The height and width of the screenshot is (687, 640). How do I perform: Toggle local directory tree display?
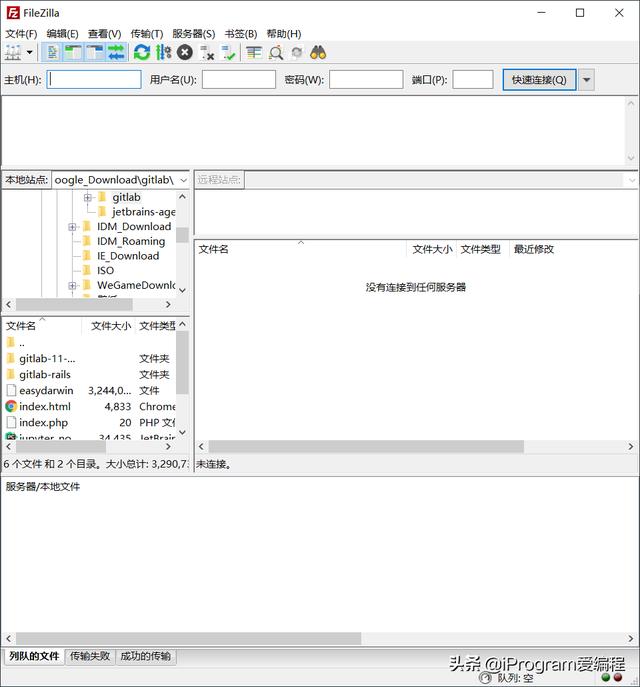point(73,53)
